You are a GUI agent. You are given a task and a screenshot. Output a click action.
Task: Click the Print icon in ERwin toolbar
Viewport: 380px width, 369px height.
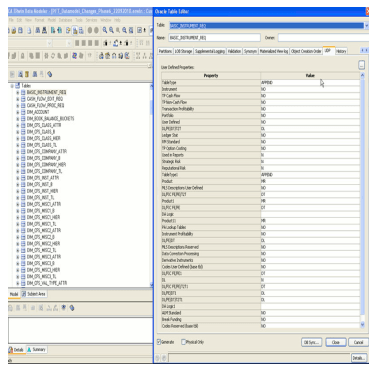pyautogui.click(x=29, y=31)
